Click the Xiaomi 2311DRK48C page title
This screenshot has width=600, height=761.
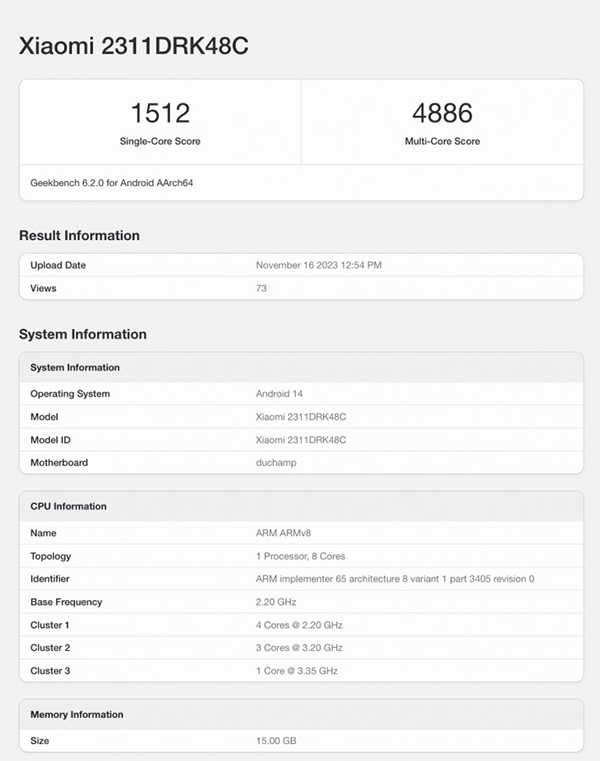coord(133,46)
